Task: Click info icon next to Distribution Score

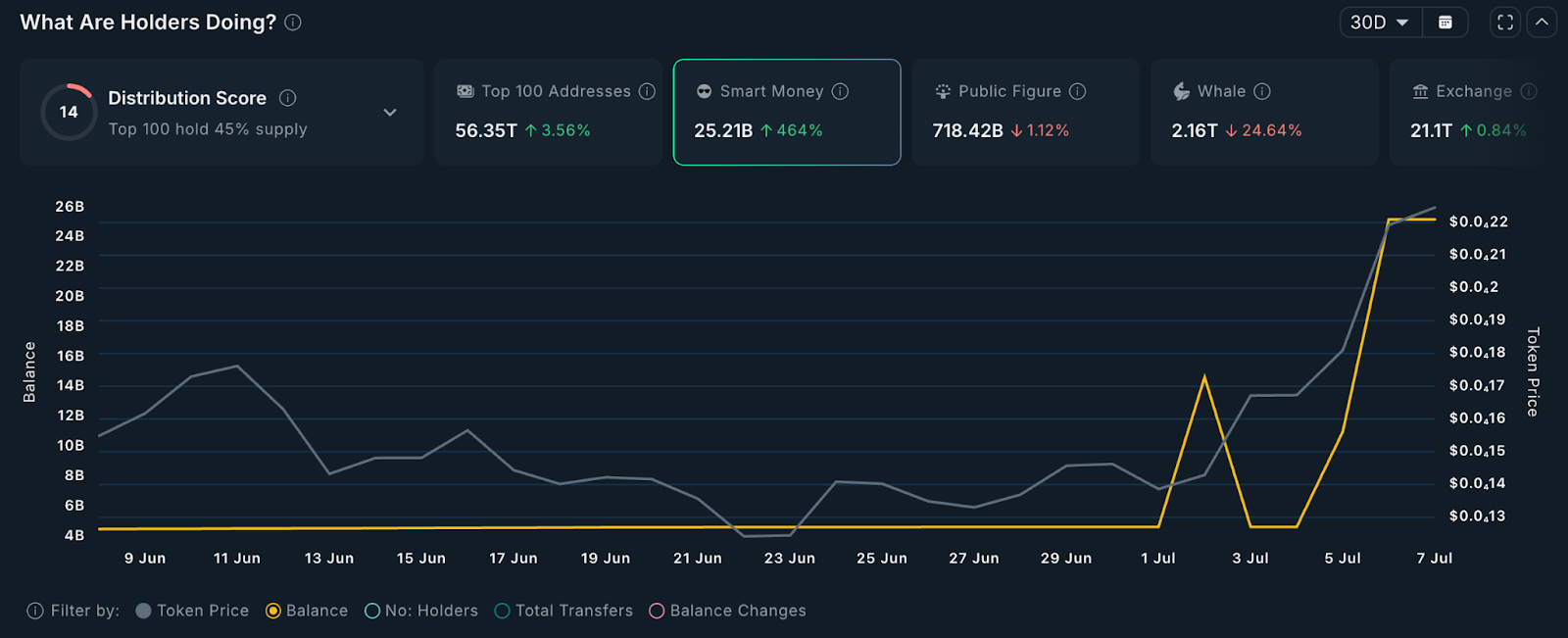Action: click(x=287, y=98)
